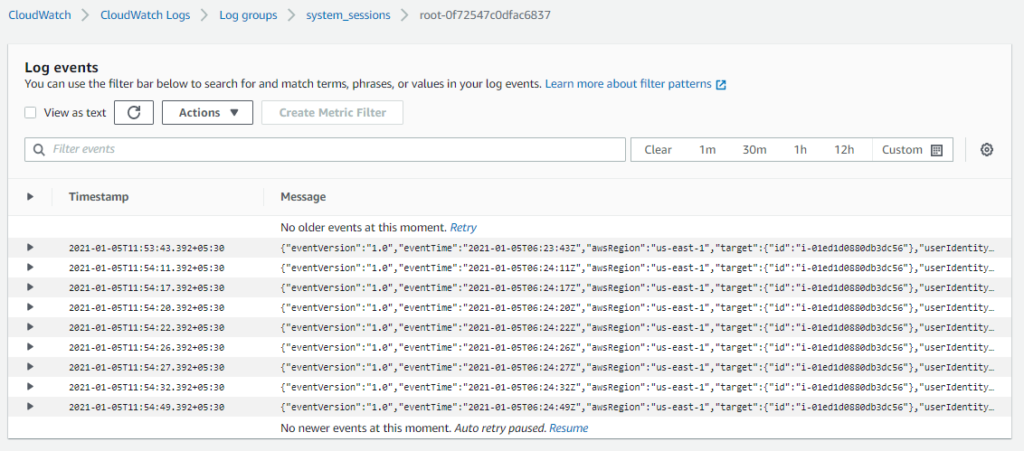Screen dimensions: 1024x451
Task: Click message with eventTime 2021-01-05T06:24:11Z
Action: point(638,268)
